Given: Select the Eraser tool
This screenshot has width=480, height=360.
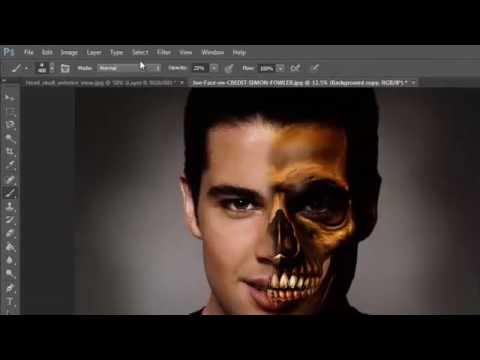Looking at the screenshot, I should pos(10,233).
